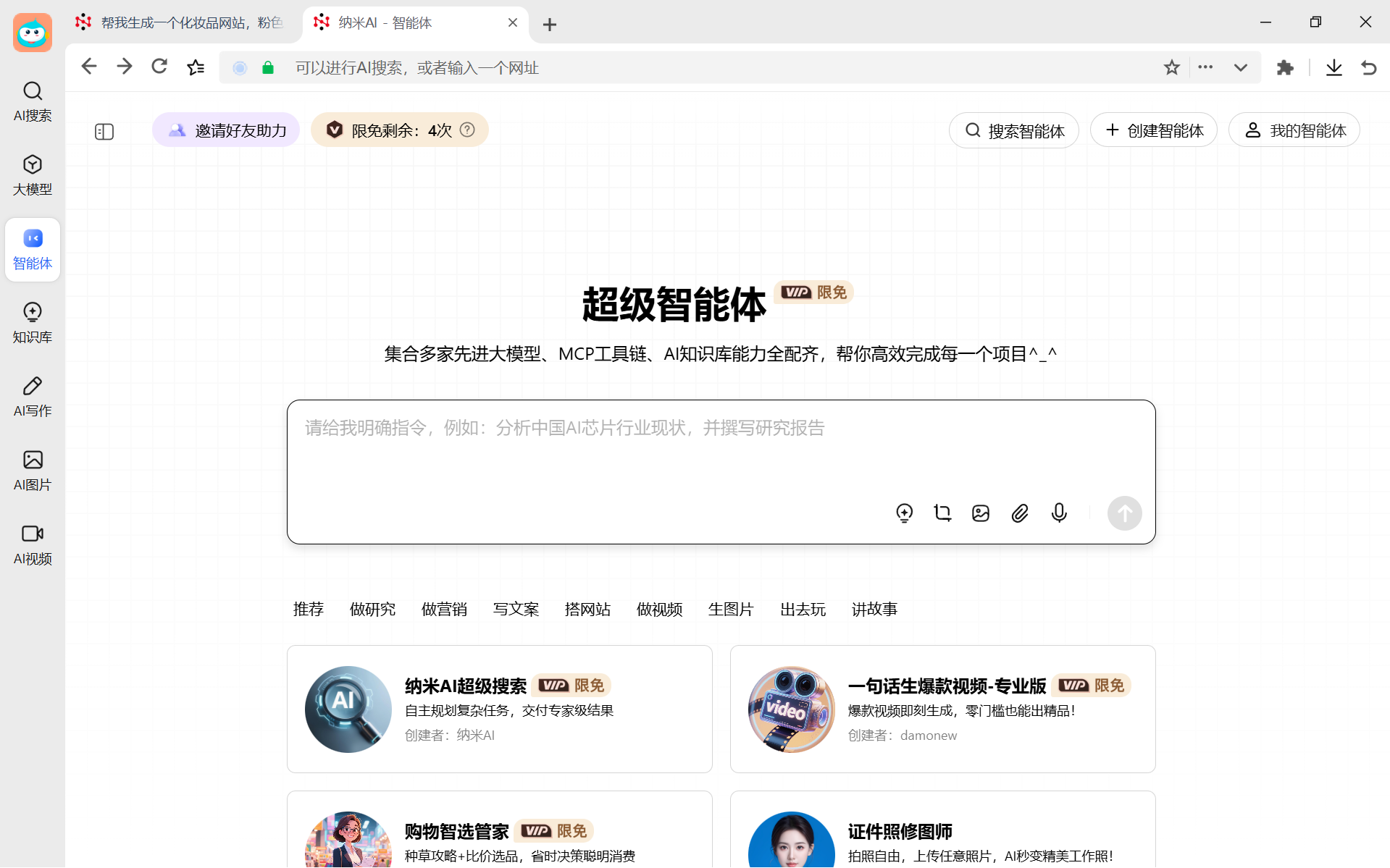
Task: Click the VIP 限免 badge beside 超级智能体
Action: click(x=813, y=292)
